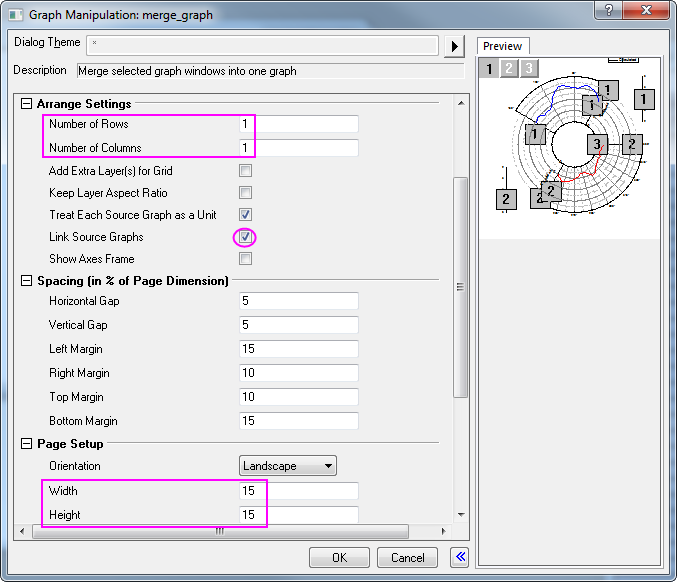Select preview page 1 button

tap(490, 68)
